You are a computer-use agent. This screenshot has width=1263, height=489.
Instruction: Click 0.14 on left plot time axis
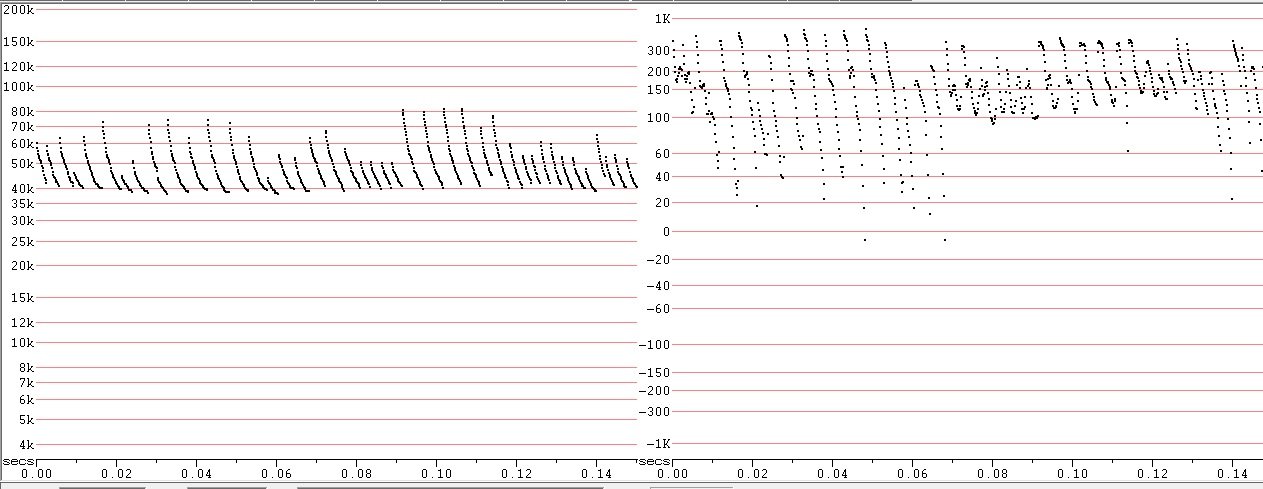[597, 474]
